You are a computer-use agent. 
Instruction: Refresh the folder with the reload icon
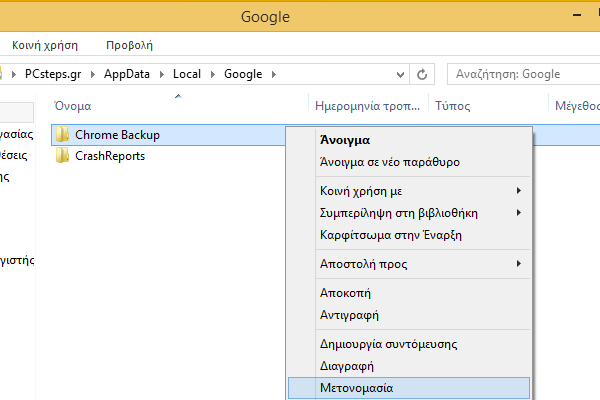pos(422,74)
